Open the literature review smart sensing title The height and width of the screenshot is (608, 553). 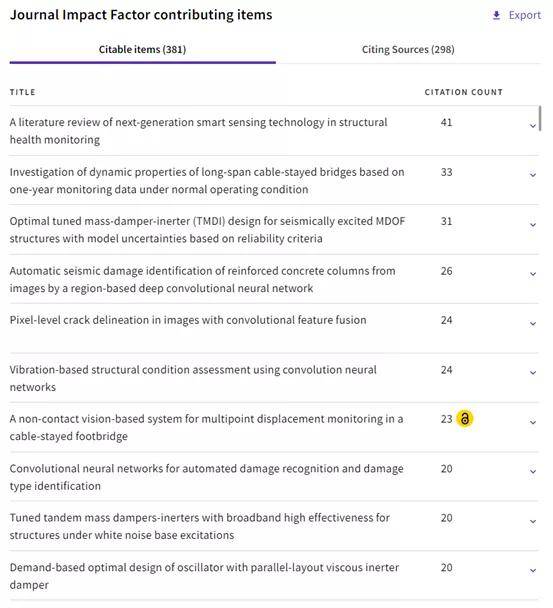[x=199, y=131]
